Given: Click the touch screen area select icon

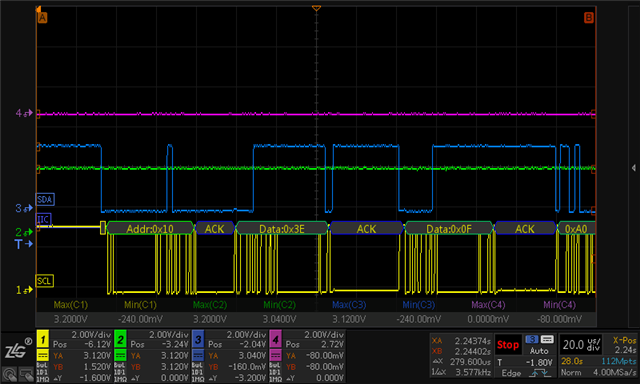Looking at the screenshot, I should coord(27,374).
